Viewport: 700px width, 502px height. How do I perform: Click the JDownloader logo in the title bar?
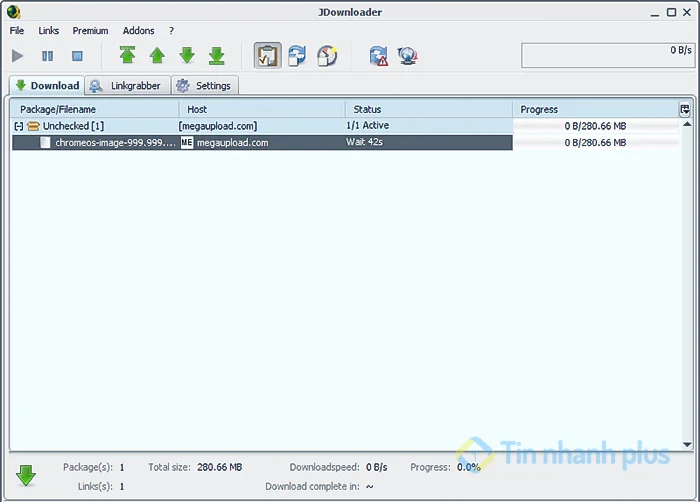click(13, 12)
